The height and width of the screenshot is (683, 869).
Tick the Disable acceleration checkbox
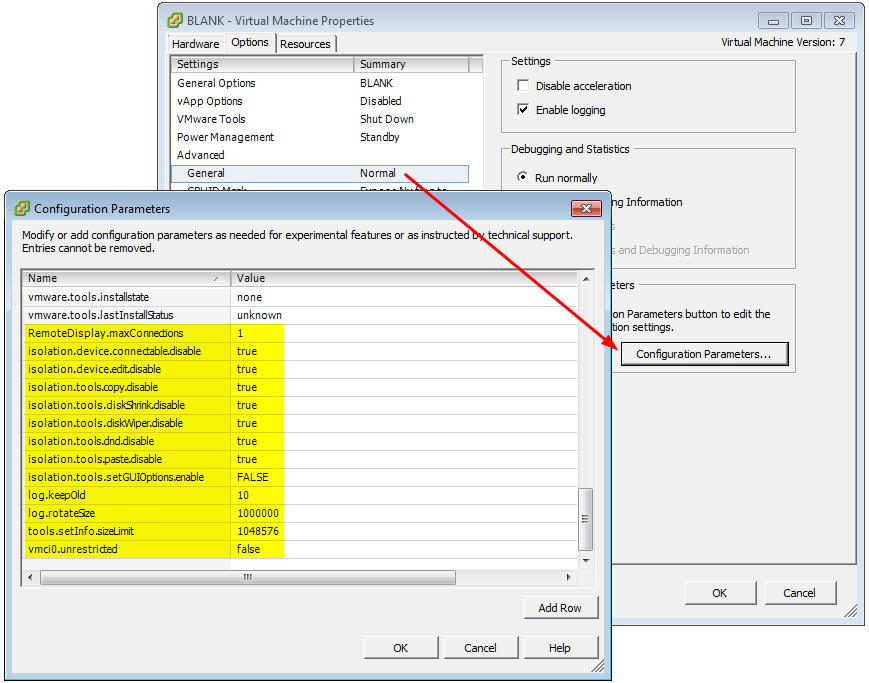tap(523, 85)
